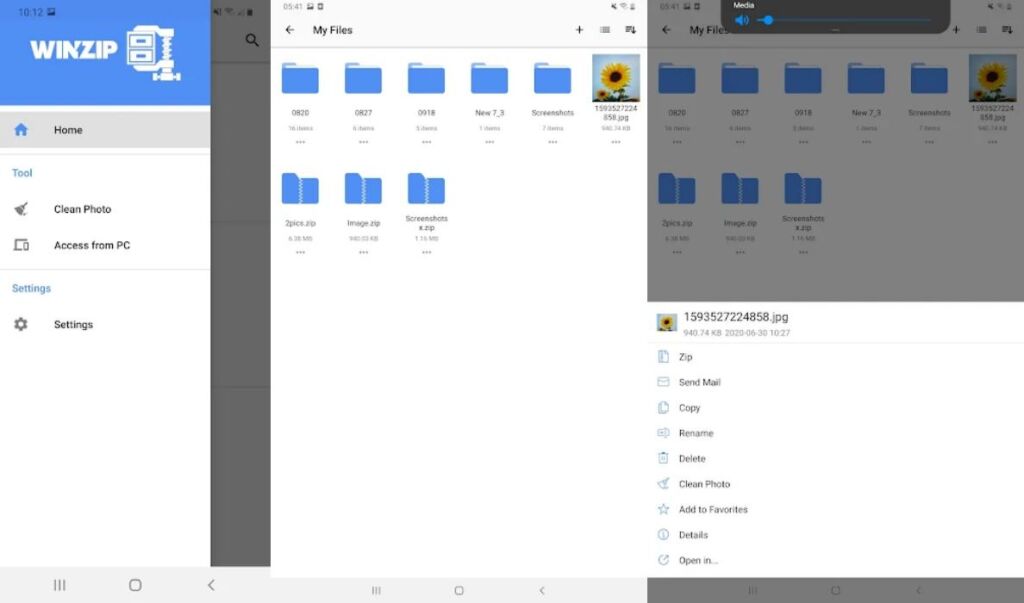The height and width of the screenshot is (603, 1024).
Task: Open the 2pics.zip archive in the middle screen
Action: point(300,189)
